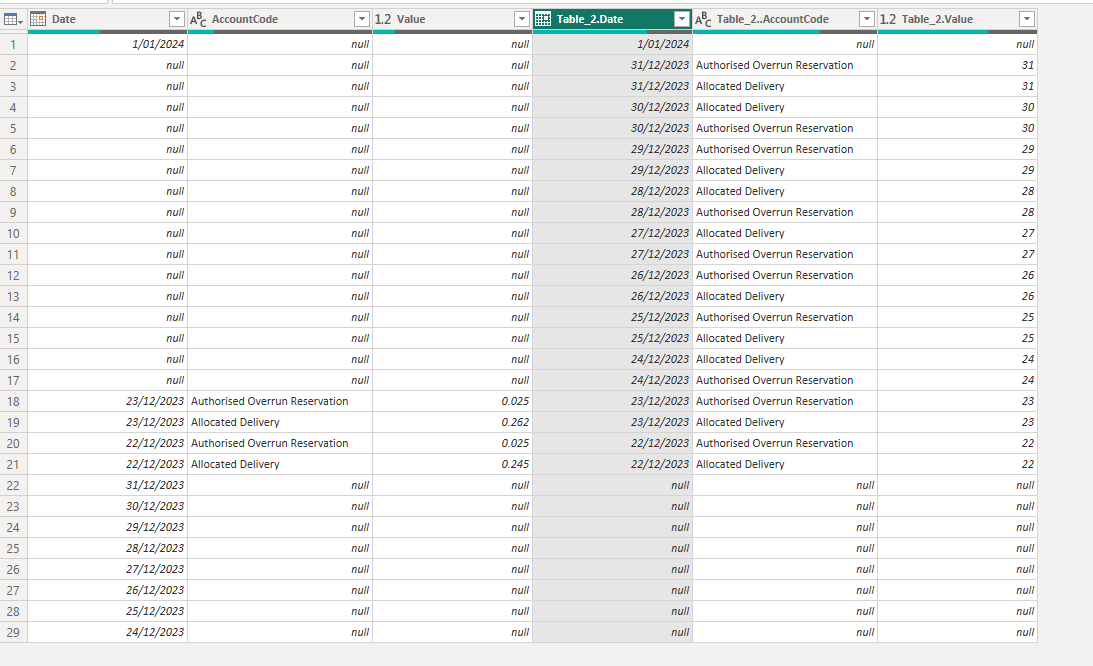Click Date cell 25/12/2023 in row 28
This screenshot has width=1093, height=666.
point(107,611)
